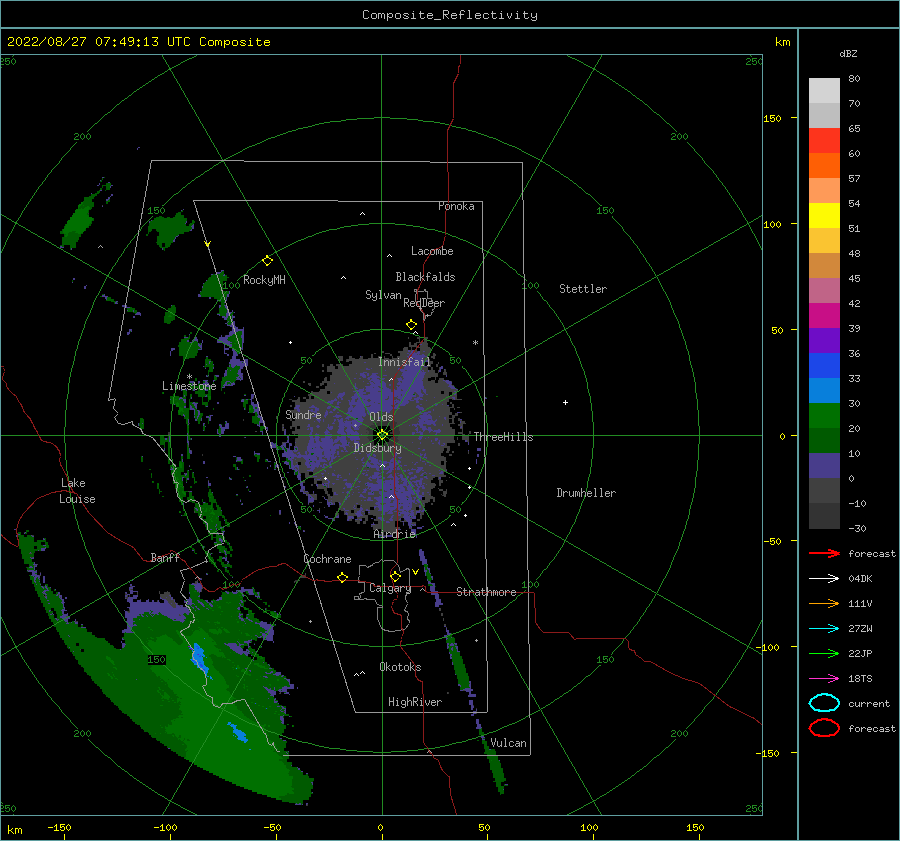Click the Calgary city label
The image size is (900, 841).
pos(390,588)
